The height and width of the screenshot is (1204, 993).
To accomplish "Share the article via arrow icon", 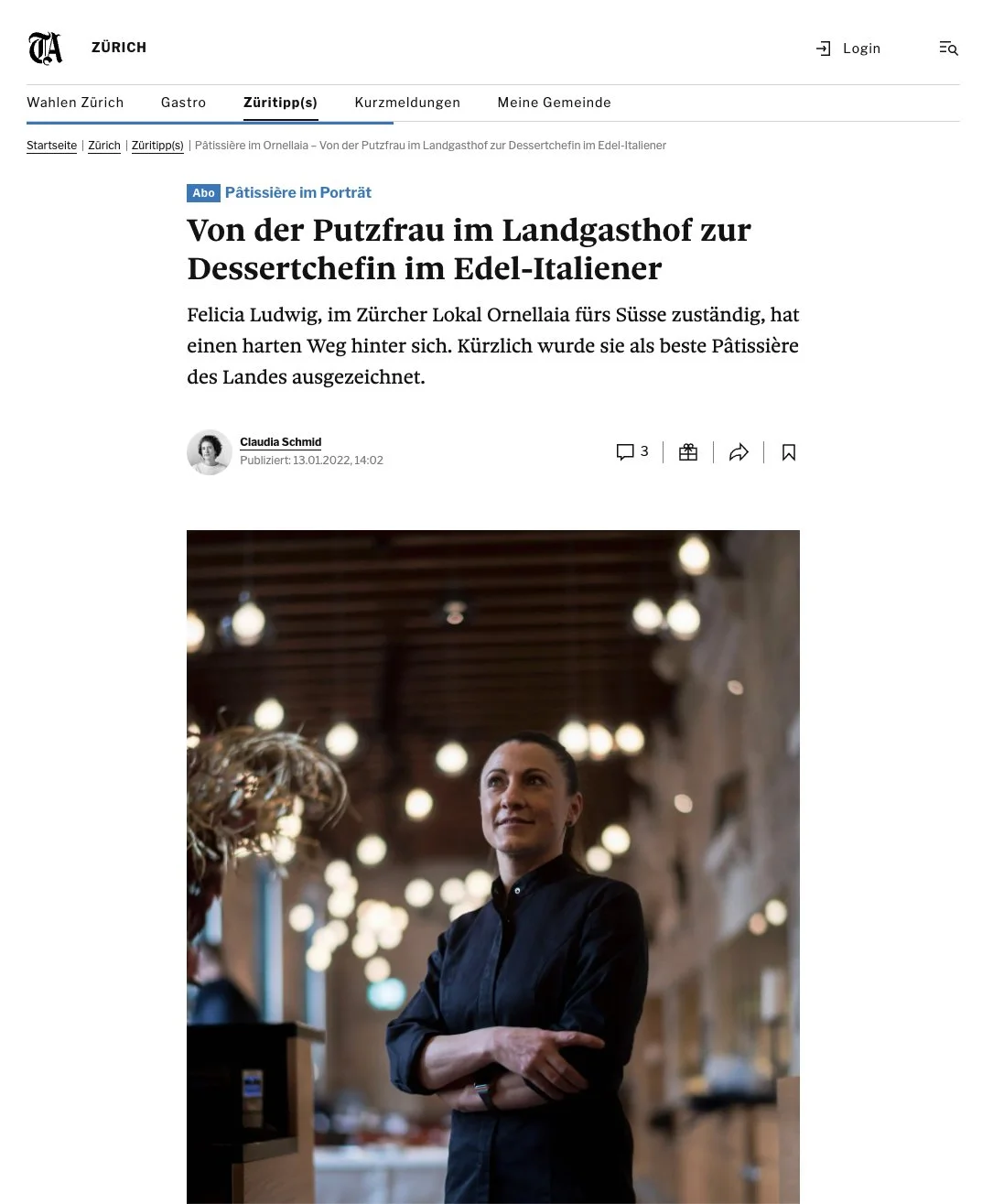I will 739,452.
